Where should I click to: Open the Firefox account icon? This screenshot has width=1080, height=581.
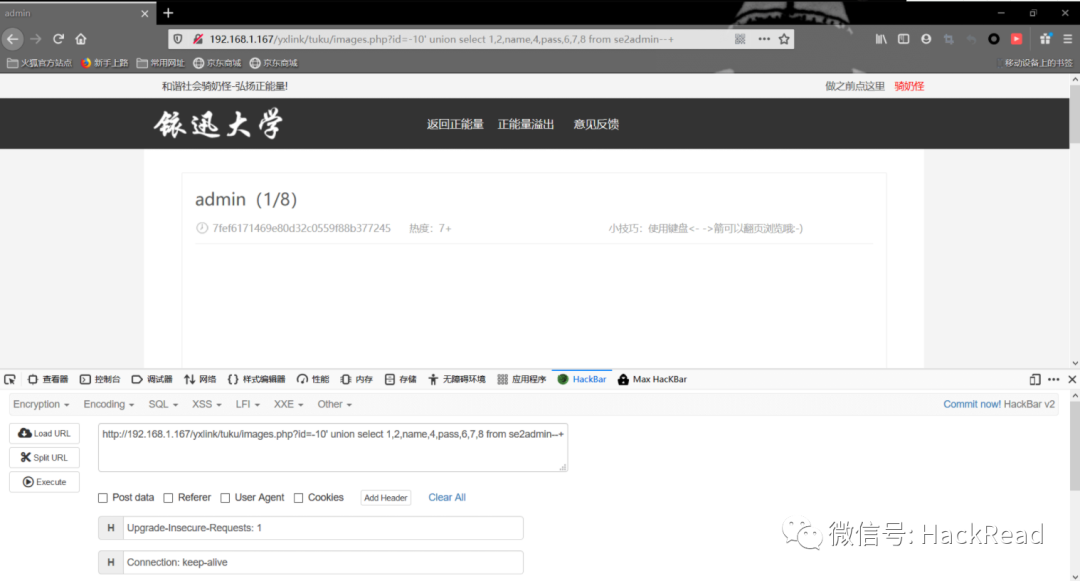[926, 39]
